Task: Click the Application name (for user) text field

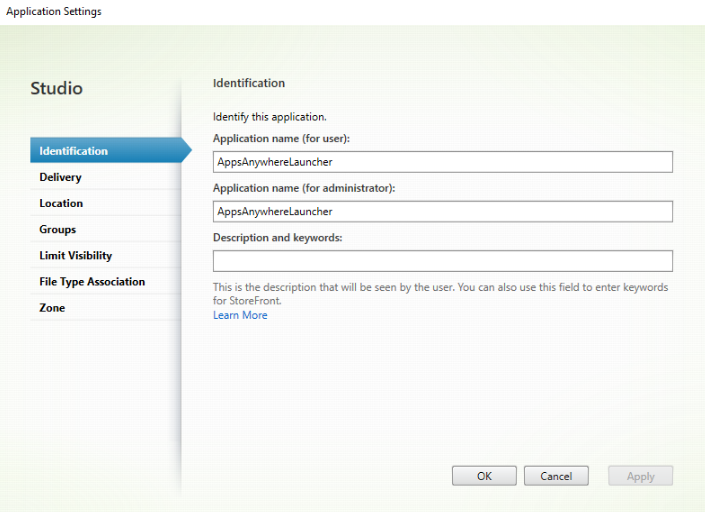Action: pos(442,162)
